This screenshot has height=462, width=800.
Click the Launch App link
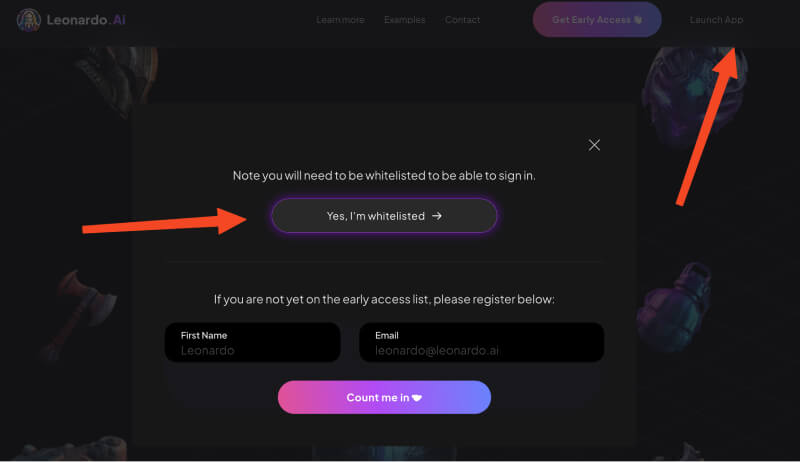(716, 20)
